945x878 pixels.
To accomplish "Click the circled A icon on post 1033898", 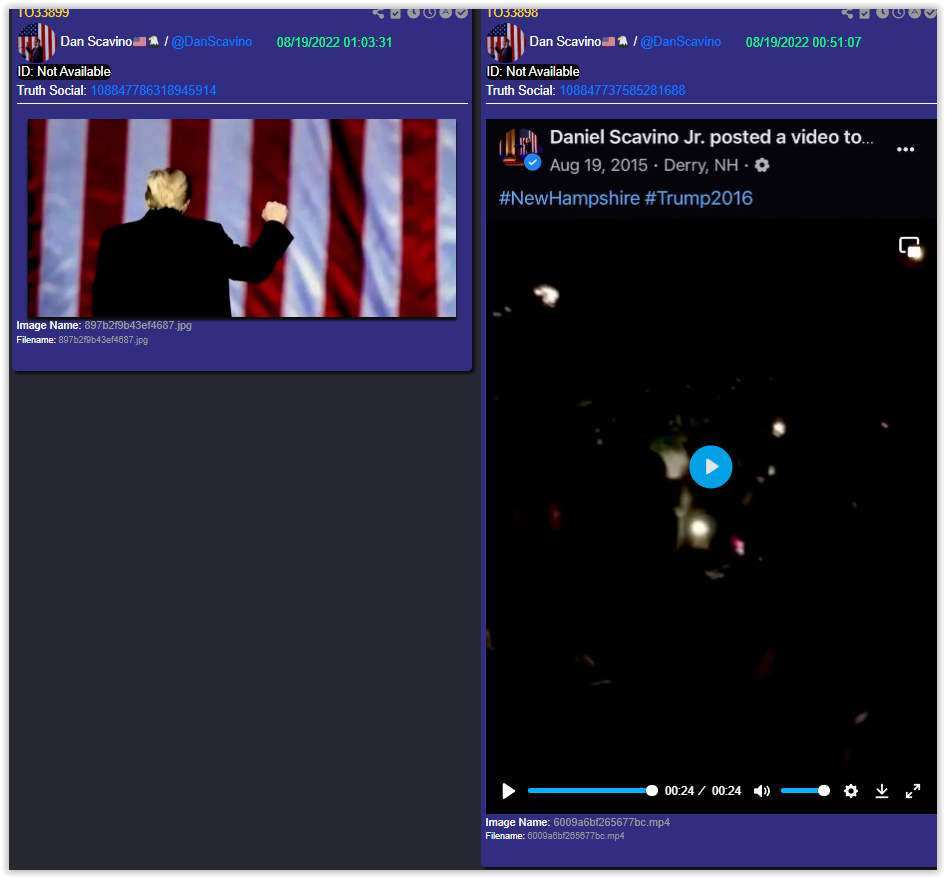I will click(x=914, y=13).
